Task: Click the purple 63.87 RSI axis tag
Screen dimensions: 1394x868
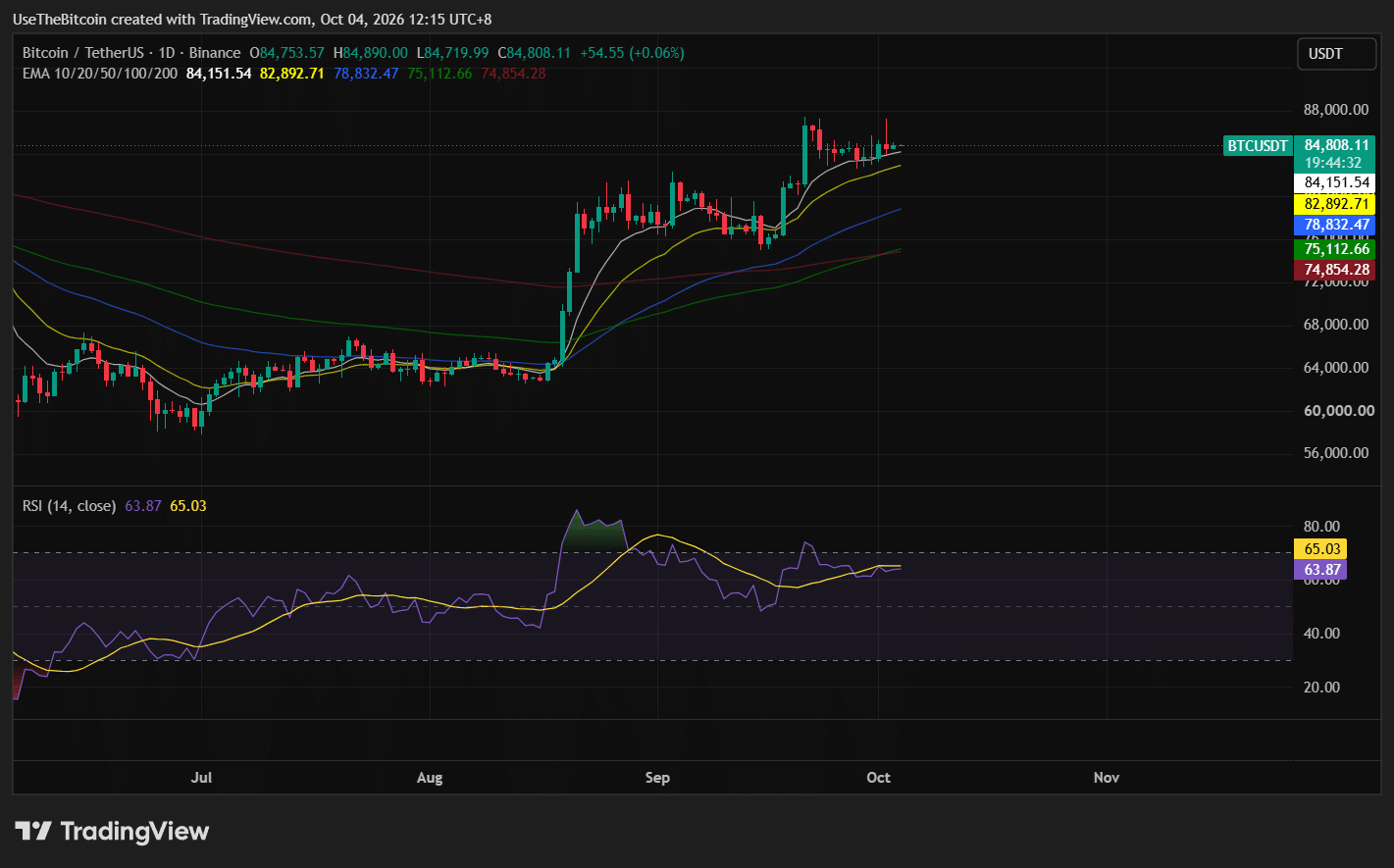Action: pos(1320,570)
